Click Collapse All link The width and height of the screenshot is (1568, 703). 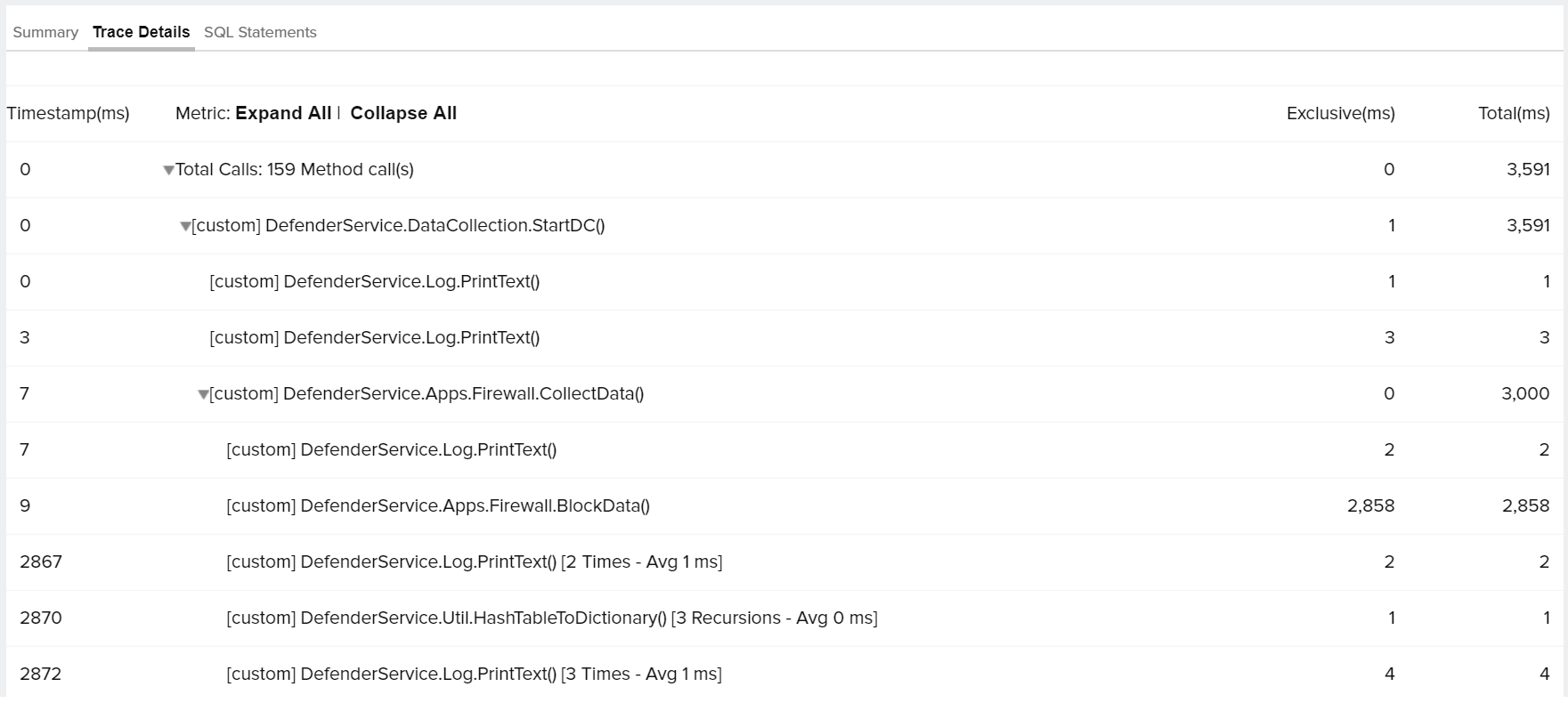pos(403,113)
